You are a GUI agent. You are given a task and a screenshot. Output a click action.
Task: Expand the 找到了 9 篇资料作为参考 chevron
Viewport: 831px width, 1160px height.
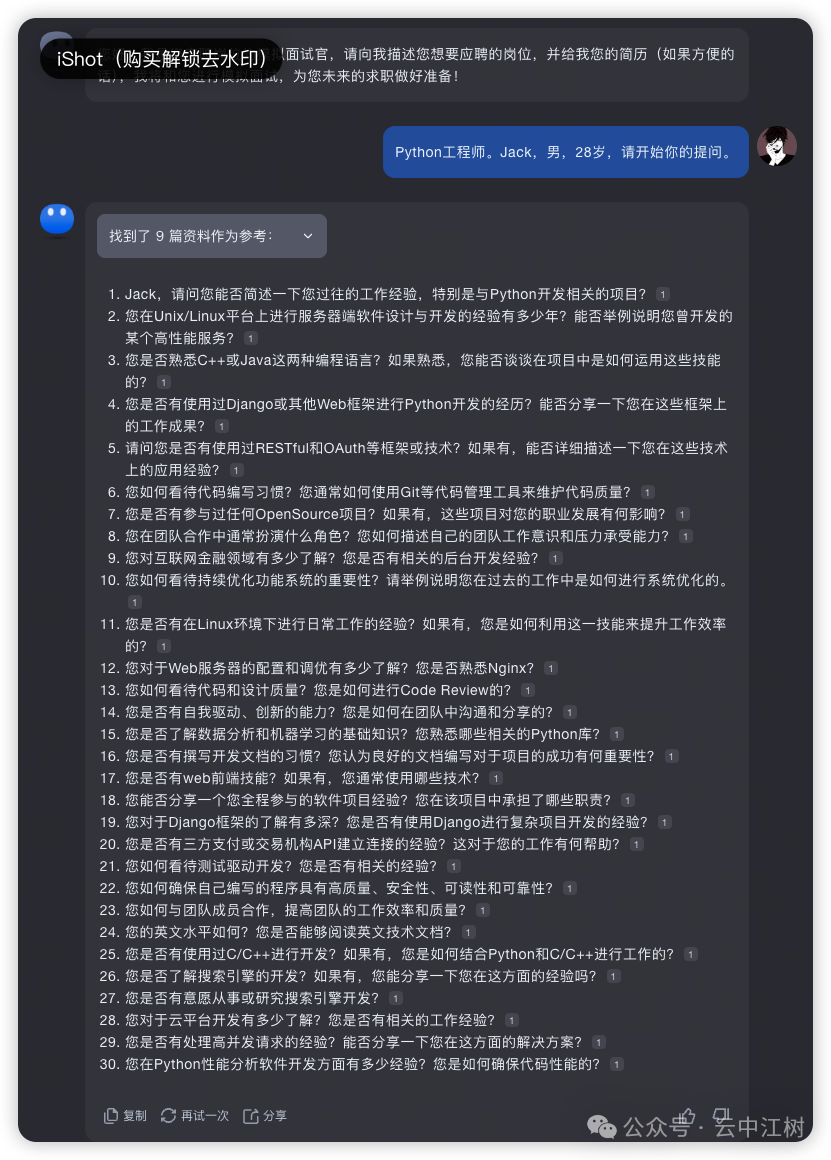pyautogui.click(x=308, y=236)
